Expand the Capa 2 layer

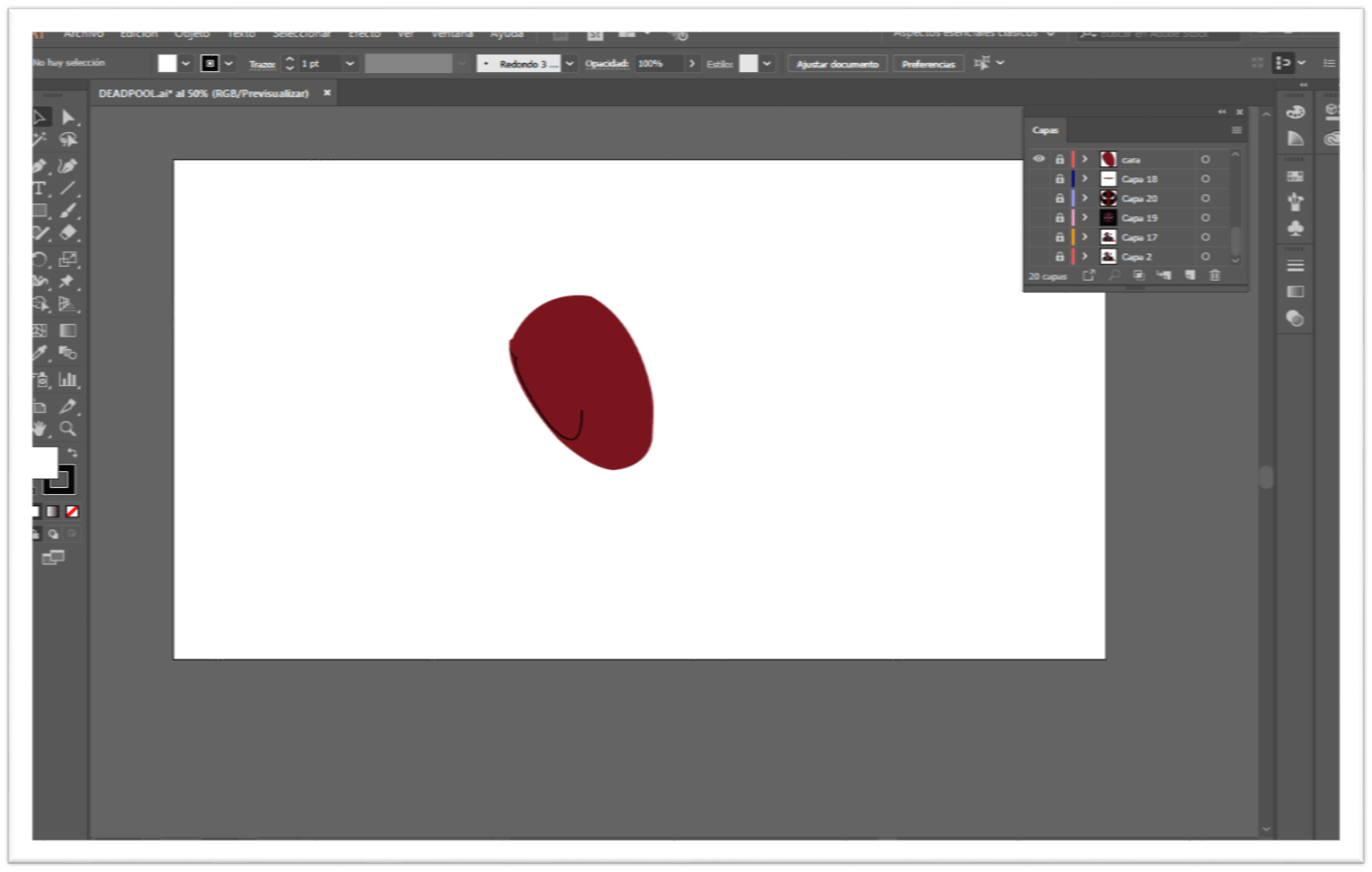click(x=1085, y=256)
